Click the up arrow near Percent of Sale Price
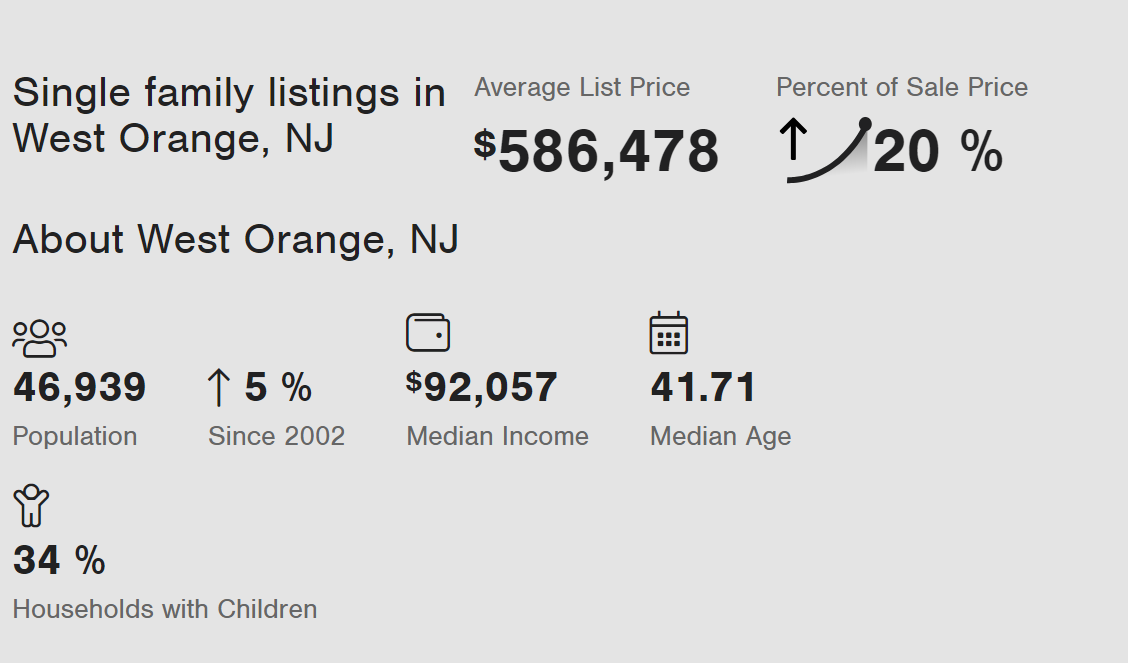The height and width of the screenshot is (663, 1128). click(793, 139)
